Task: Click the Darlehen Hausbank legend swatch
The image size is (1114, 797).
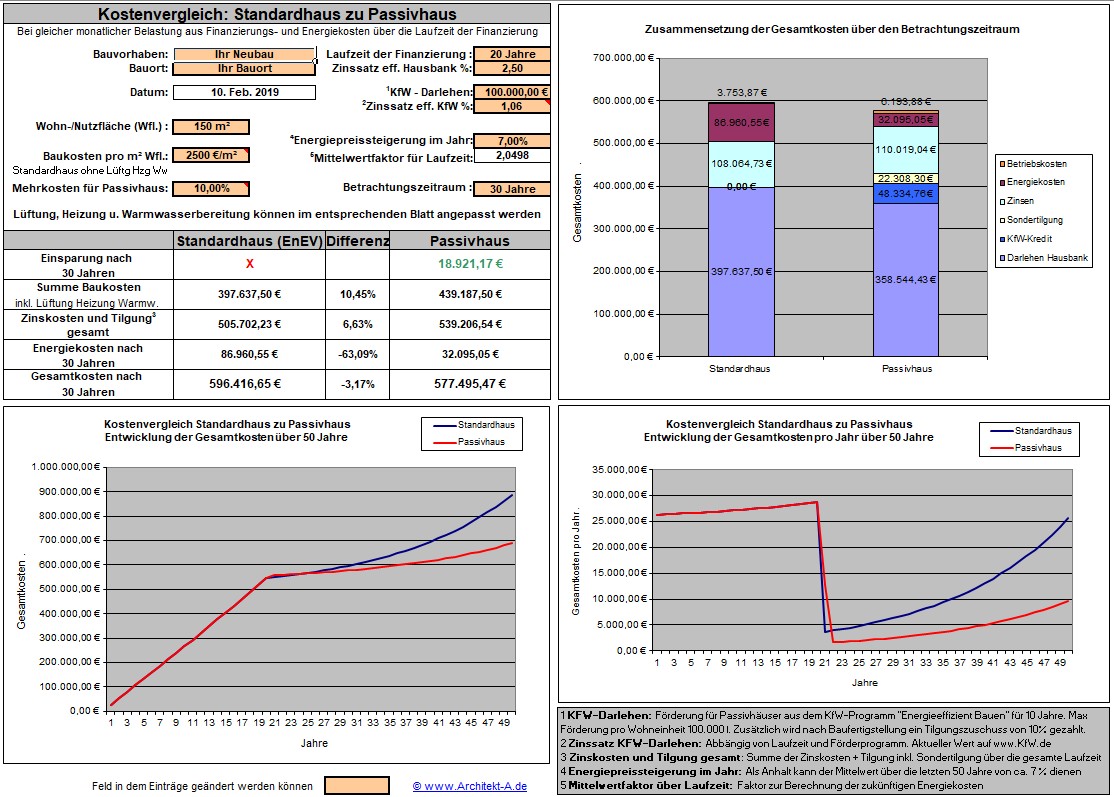Action: pyautogui.click(x=1002, y=258)
